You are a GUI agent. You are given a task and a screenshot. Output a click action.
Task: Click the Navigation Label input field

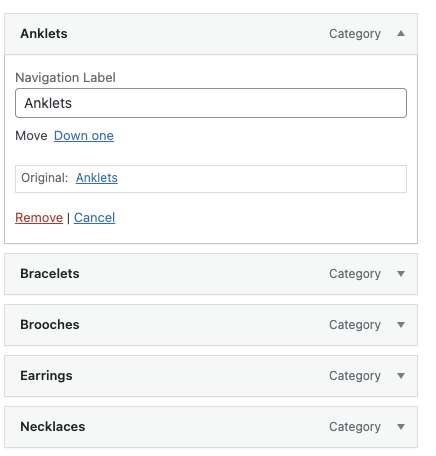(x=211, y=103)
